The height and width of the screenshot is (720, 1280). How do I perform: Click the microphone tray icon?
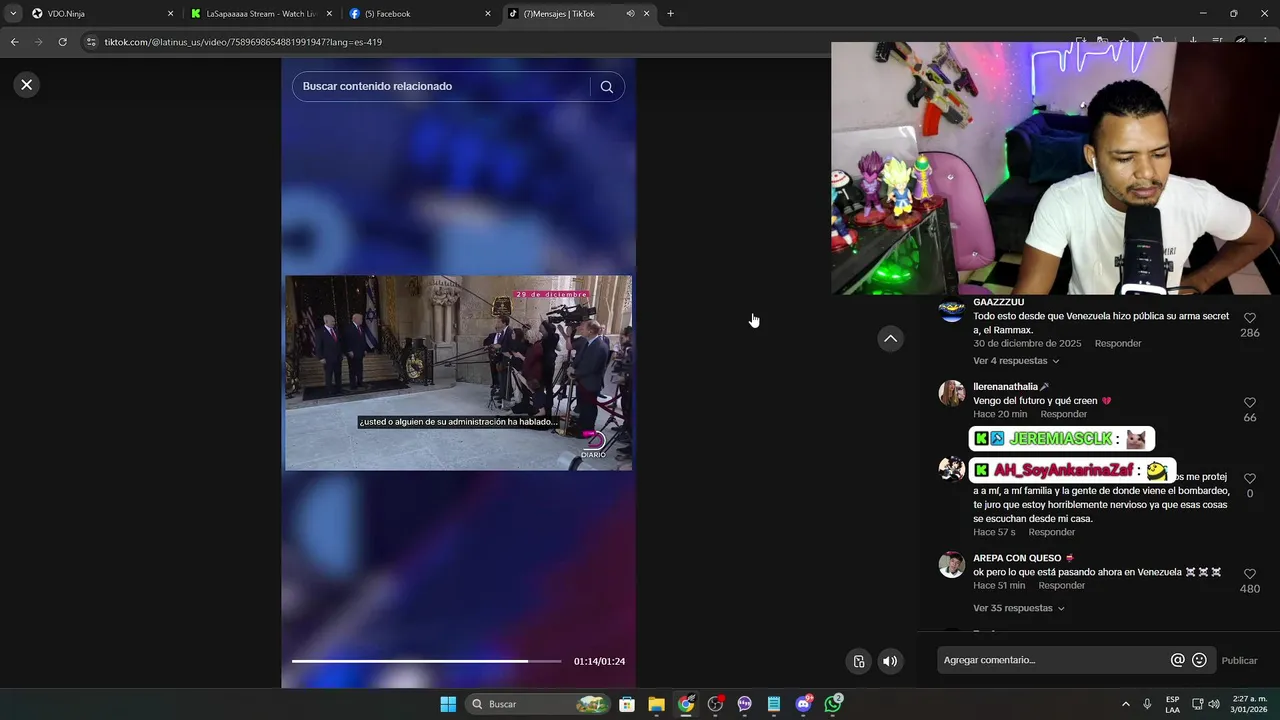point(1147,704)
